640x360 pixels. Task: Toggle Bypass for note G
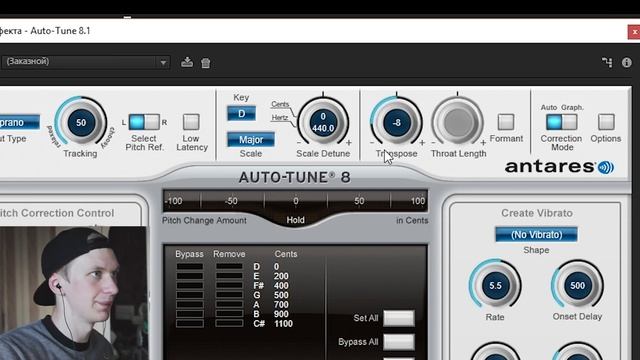(190, 295)
